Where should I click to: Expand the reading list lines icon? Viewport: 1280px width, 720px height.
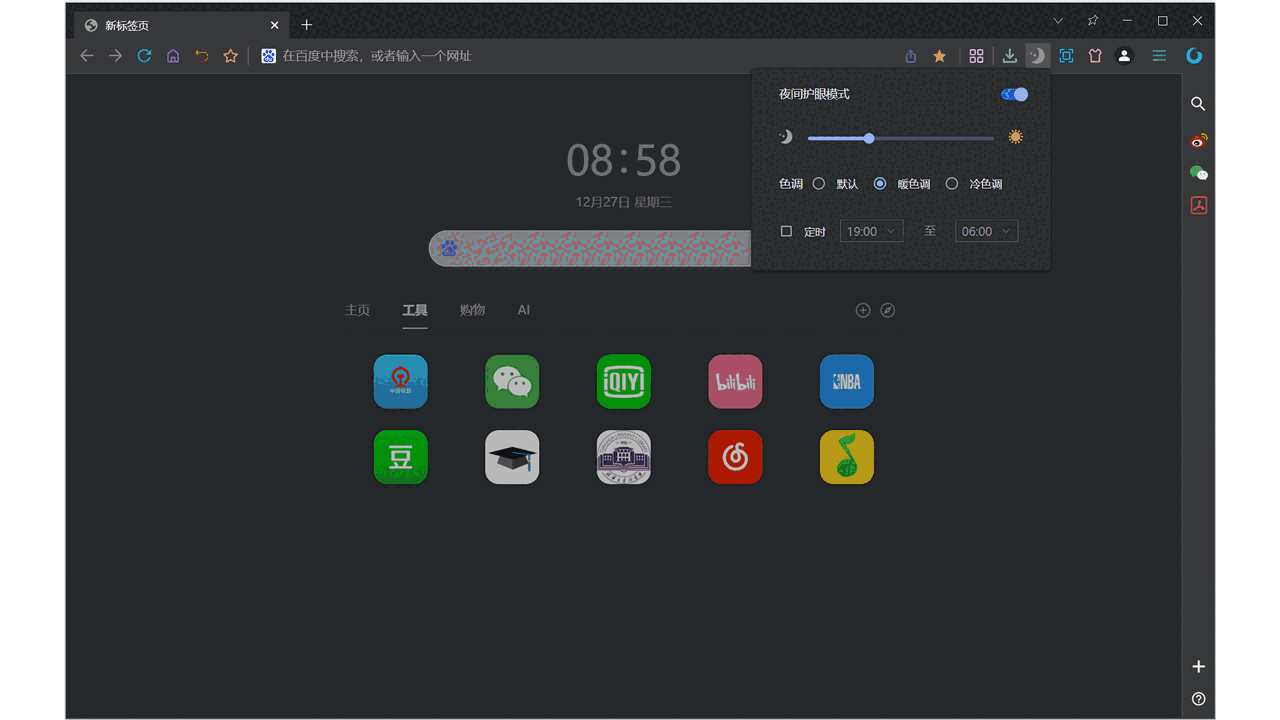coord(1158,55)
